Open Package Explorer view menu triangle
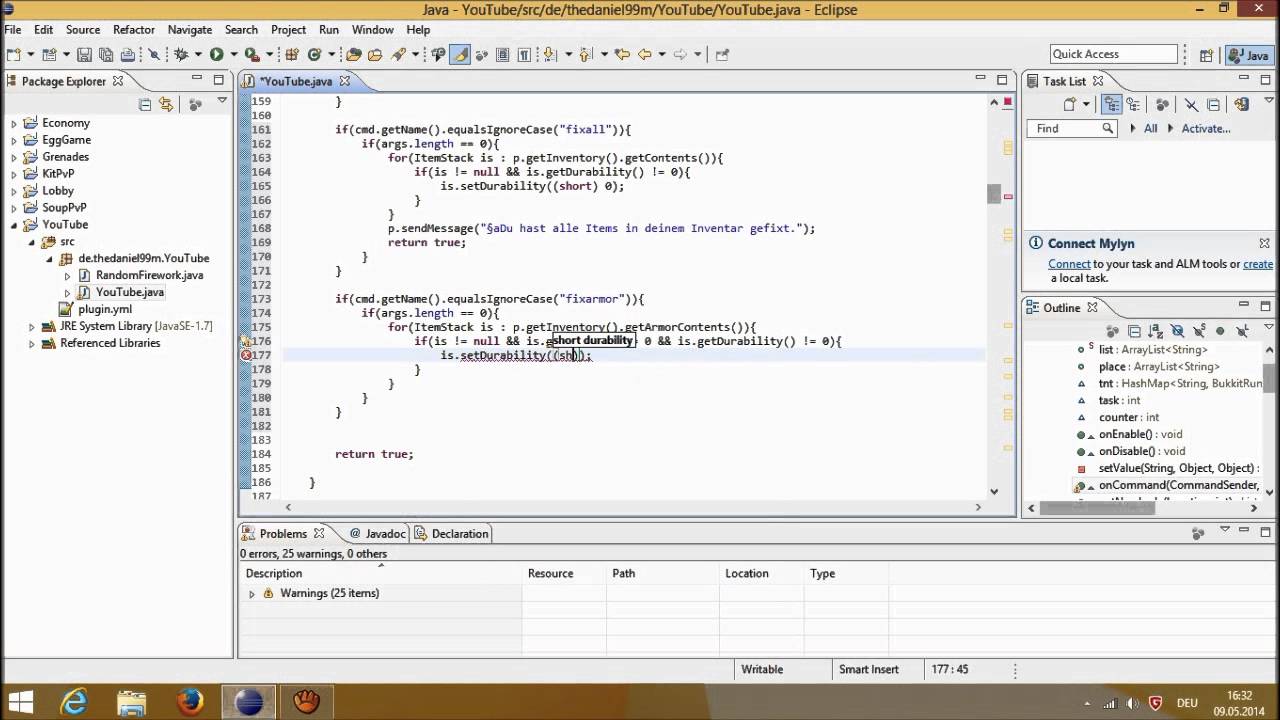Screen dimensions: 1280x720 (x=222, y=102)
